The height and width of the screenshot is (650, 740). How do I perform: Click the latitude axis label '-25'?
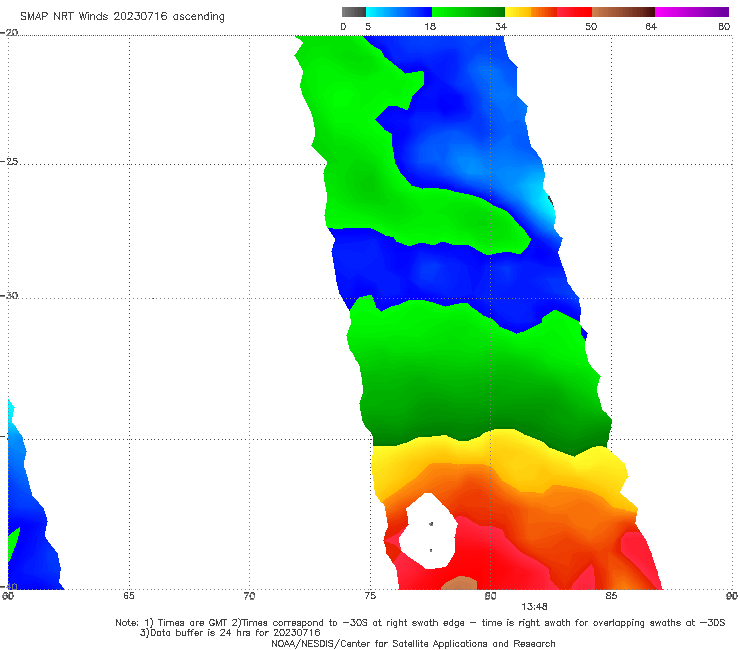9,162
